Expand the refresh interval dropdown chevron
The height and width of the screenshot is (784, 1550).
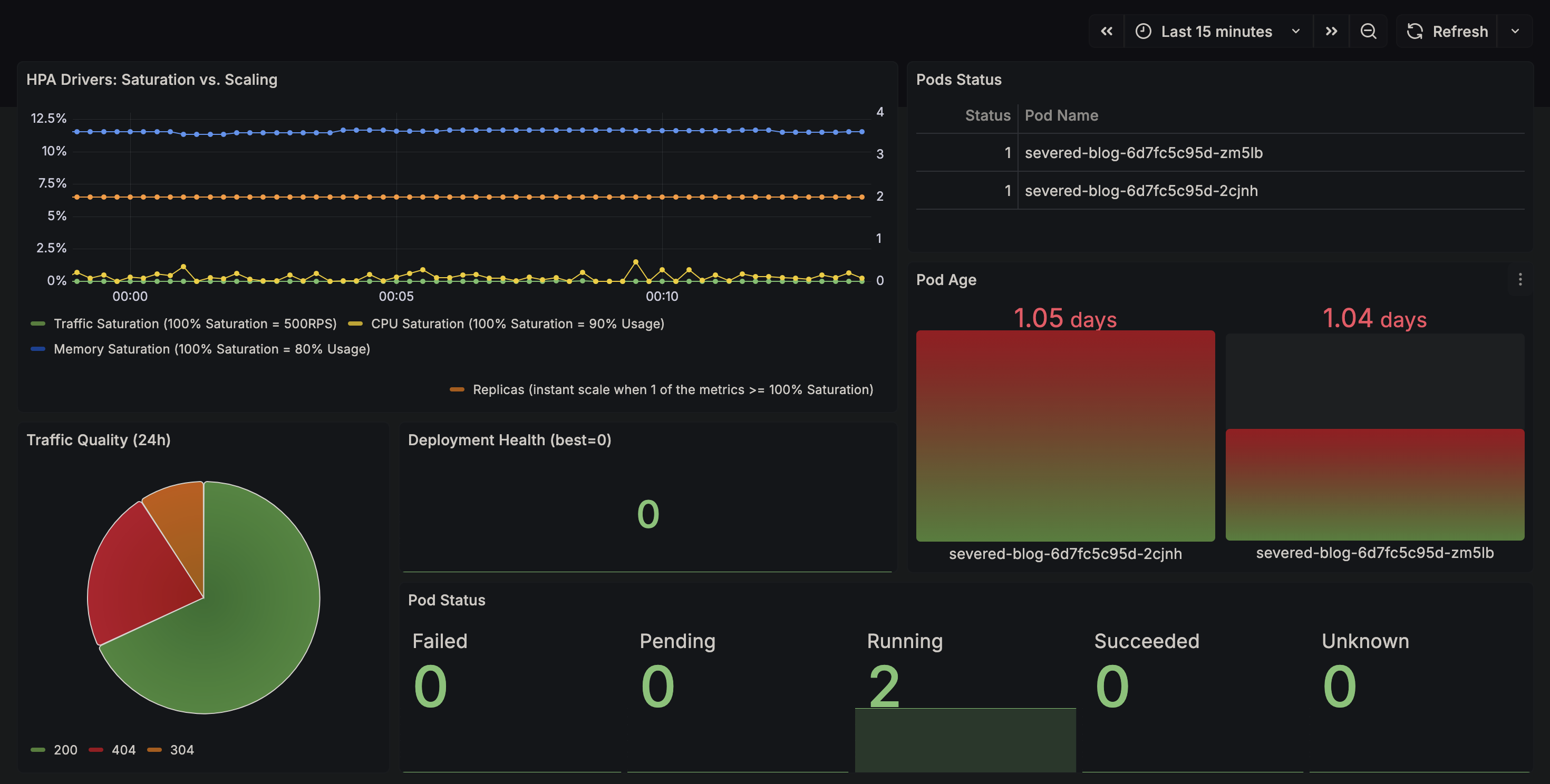tap(1515, 31)
